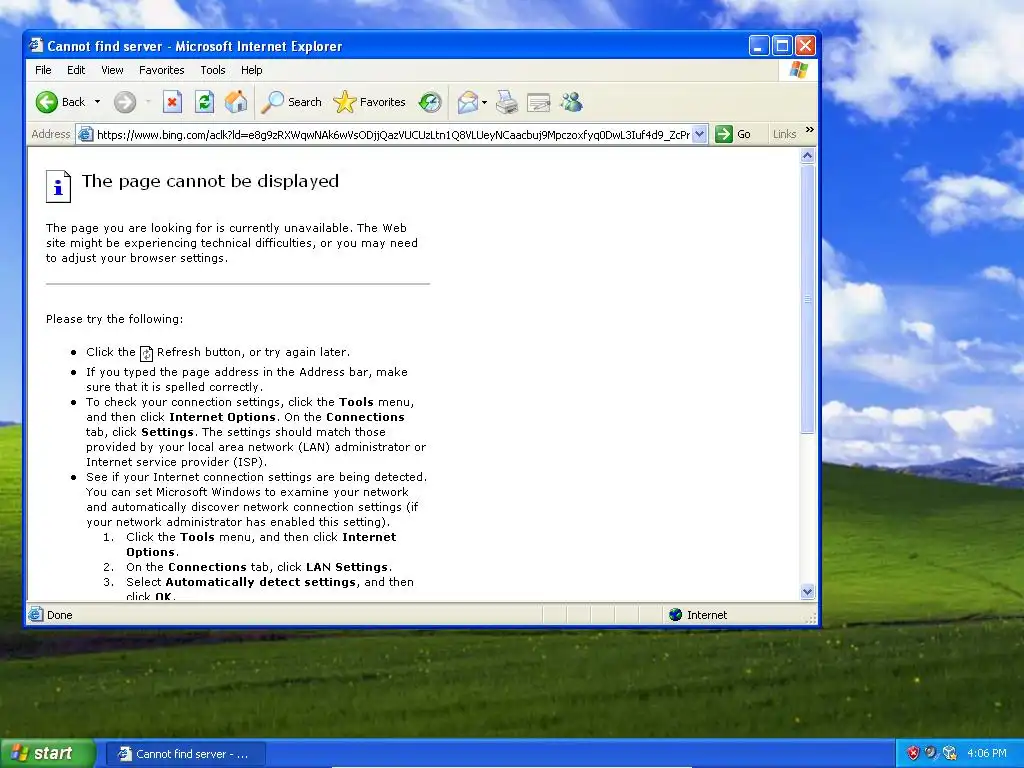Maximize the Internet Explorer window
The image size is (1024, 768).
tap(782, 46)
